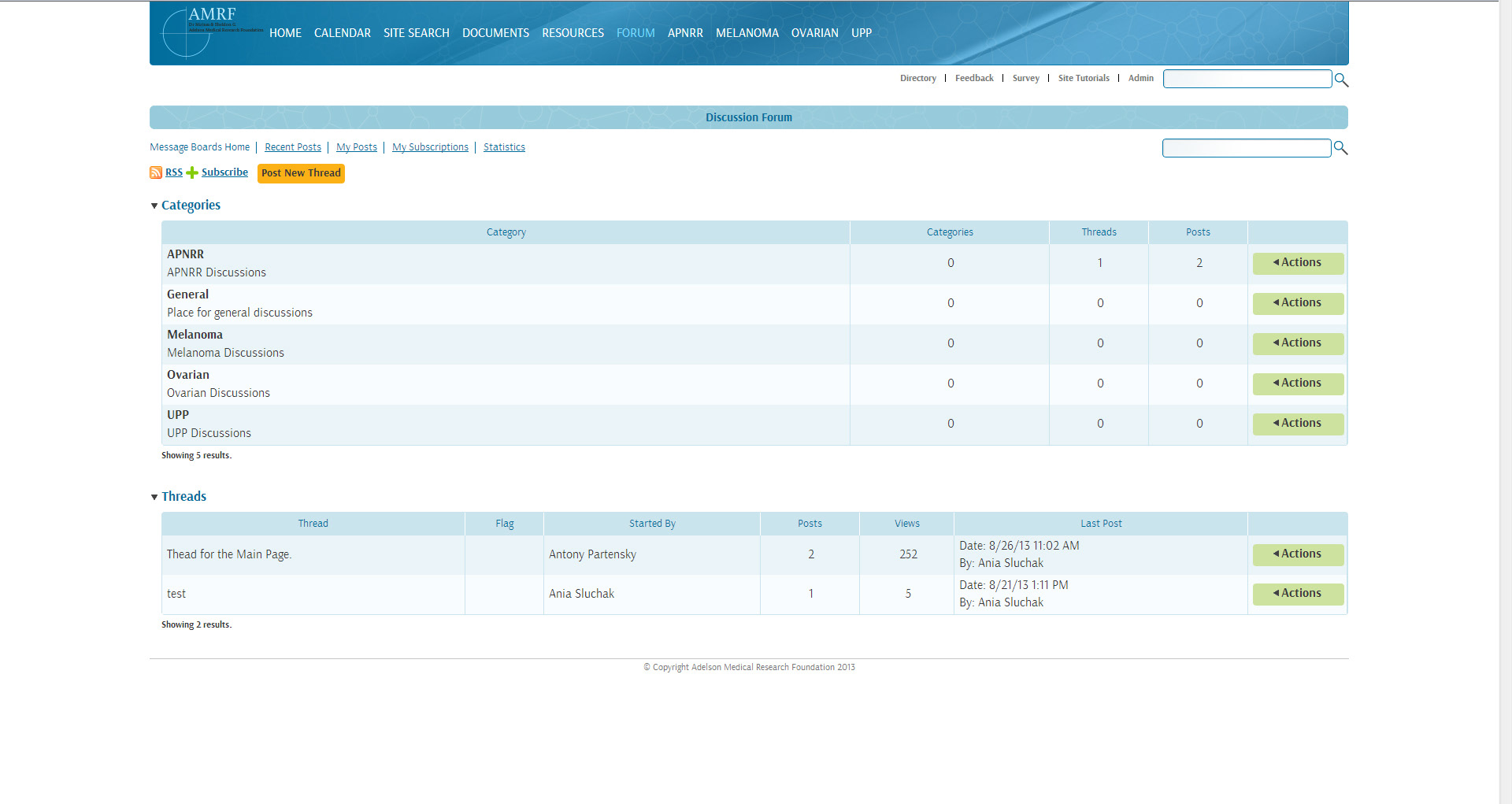Click the top site search magnifier icon

click(1341, 80)
